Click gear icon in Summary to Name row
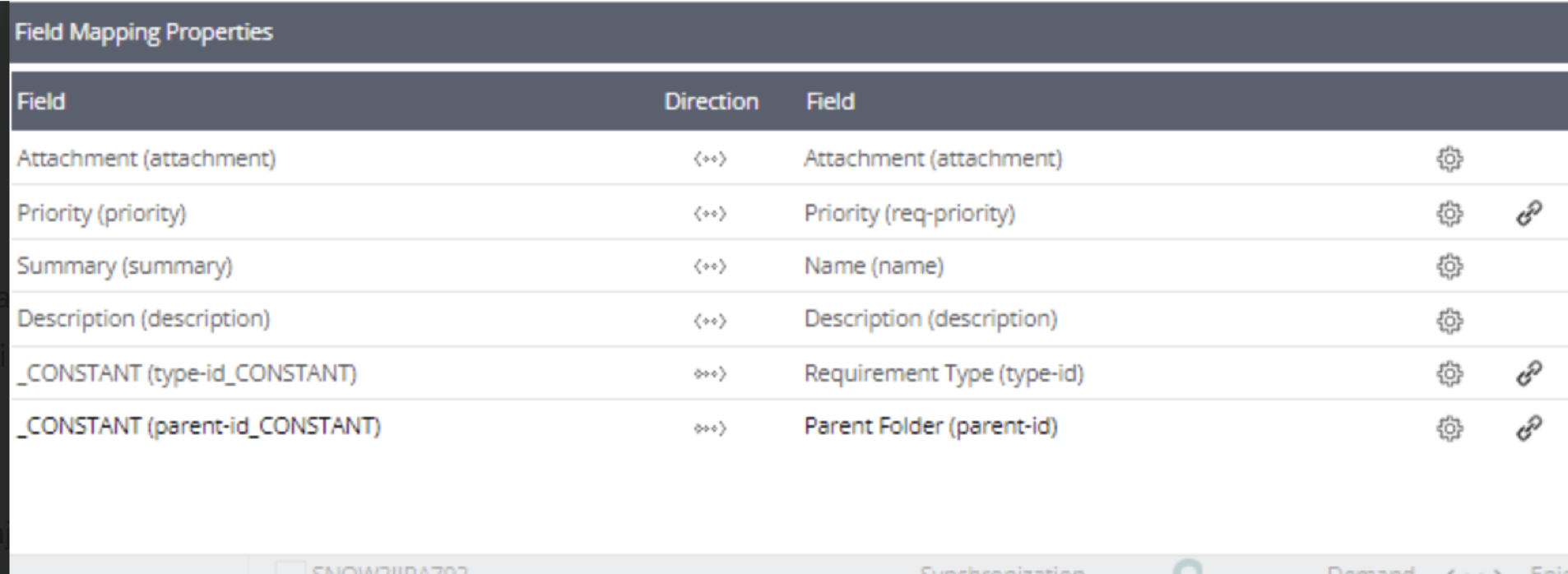 coord(1450,266)
